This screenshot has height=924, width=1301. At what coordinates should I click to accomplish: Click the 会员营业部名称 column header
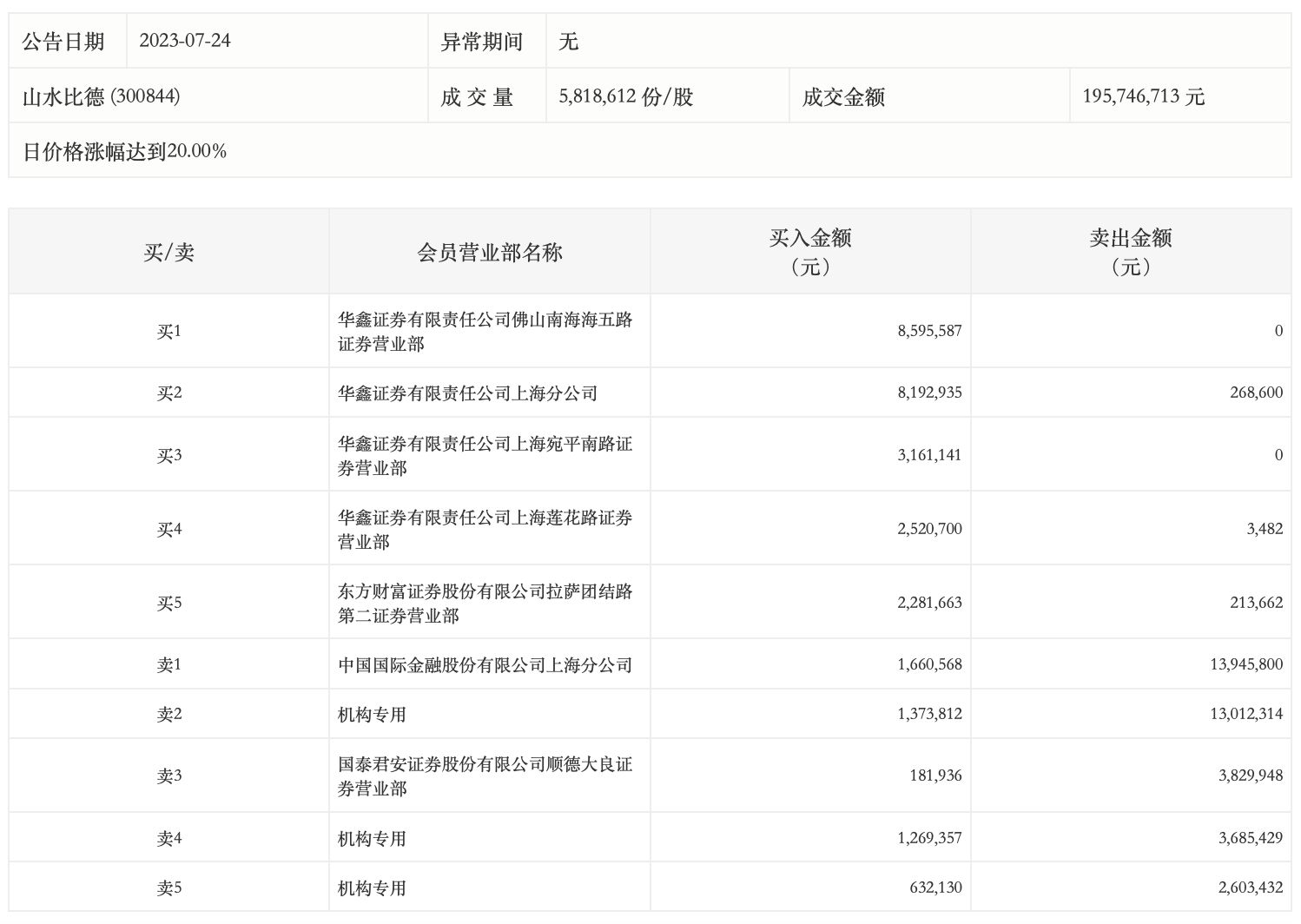[x=490, y=253]
